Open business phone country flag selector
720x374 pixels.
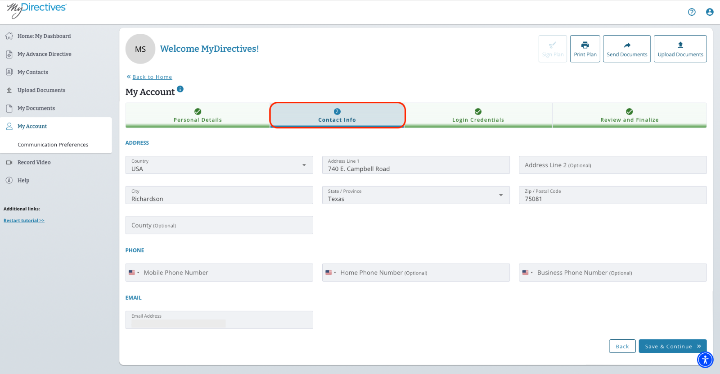(x=527, y=272)
